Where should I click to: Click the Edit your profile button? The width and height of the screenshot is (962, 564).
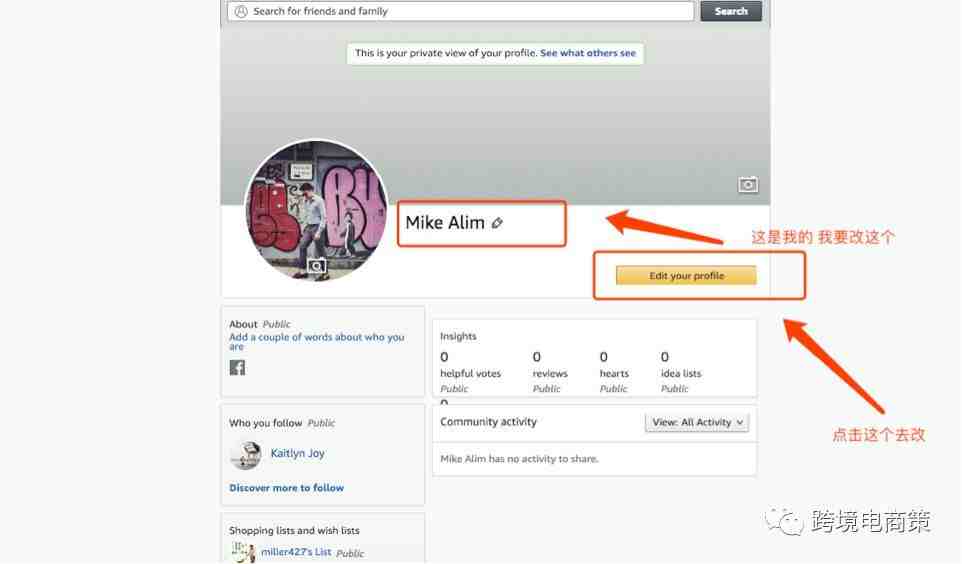[x=686, y=276]
